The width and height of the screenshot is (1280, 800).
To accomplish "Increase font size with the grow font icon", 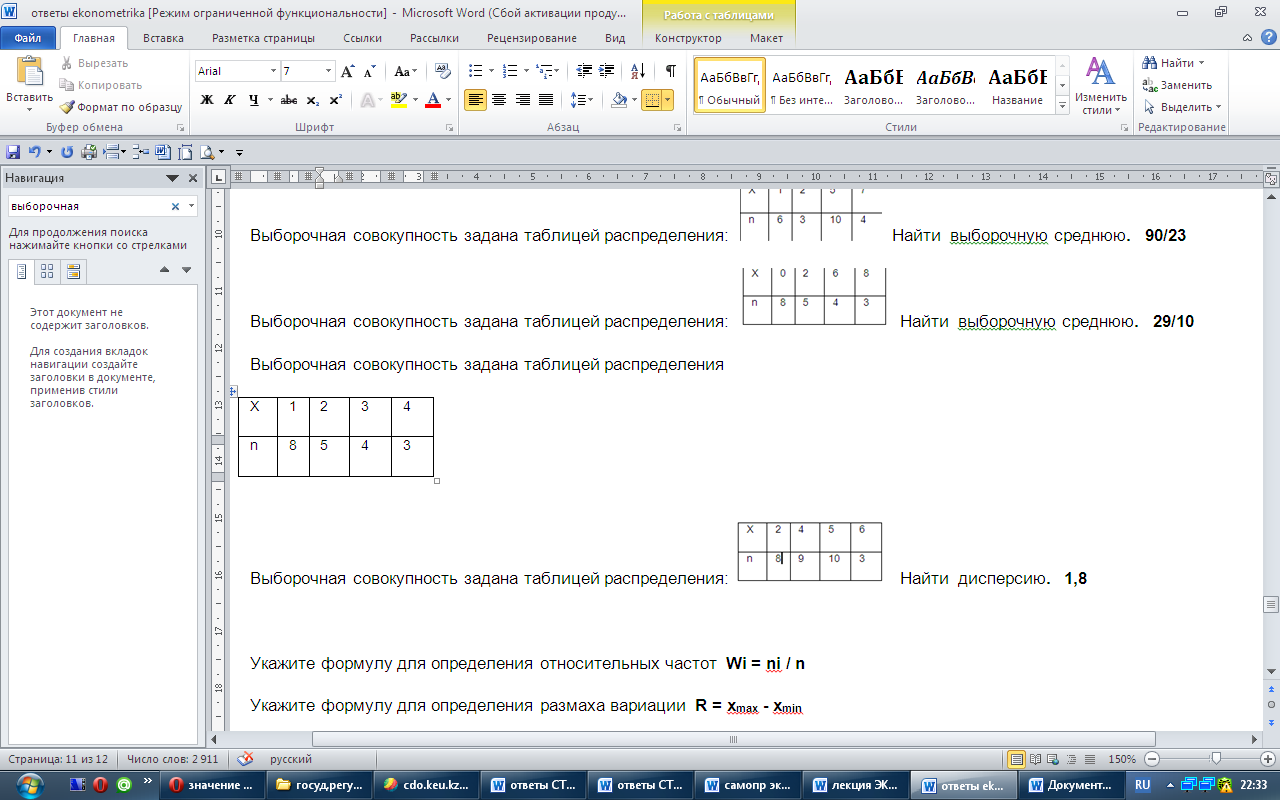I will (x=348, y=71).
